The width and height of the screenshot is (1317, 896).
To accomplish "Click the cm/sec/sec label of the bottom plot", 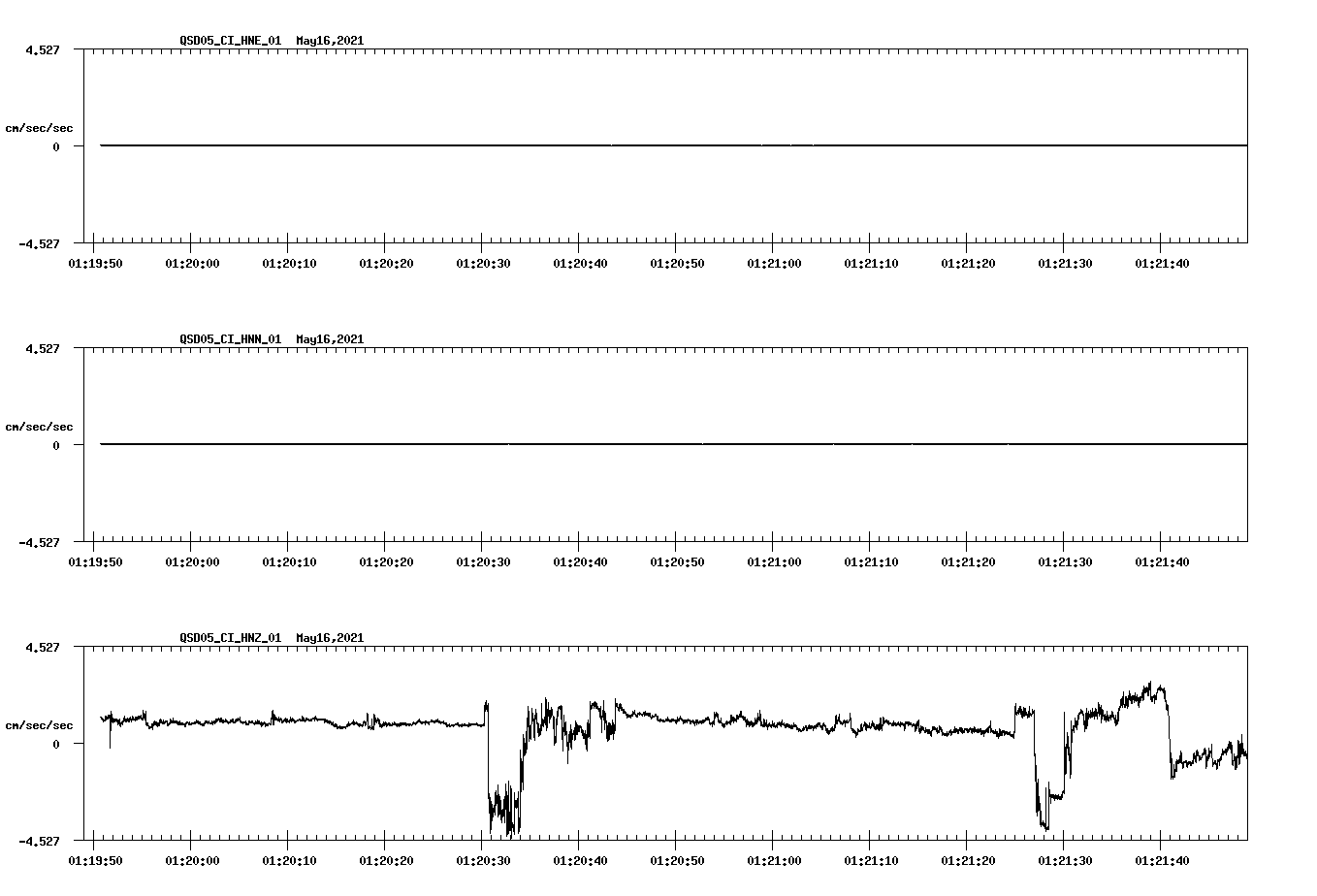I will (40, 724).
